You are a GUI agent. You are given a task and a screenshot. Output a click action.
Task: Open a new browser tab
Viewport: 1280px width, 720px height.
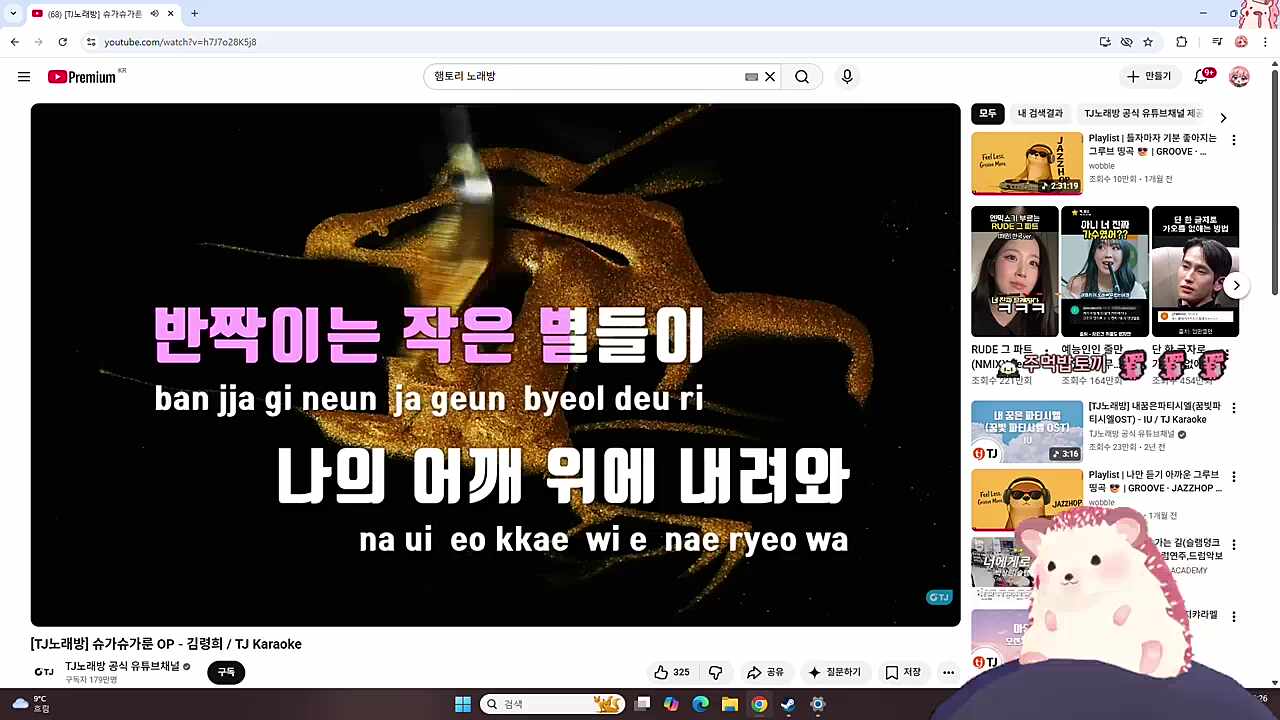[194, 14]
